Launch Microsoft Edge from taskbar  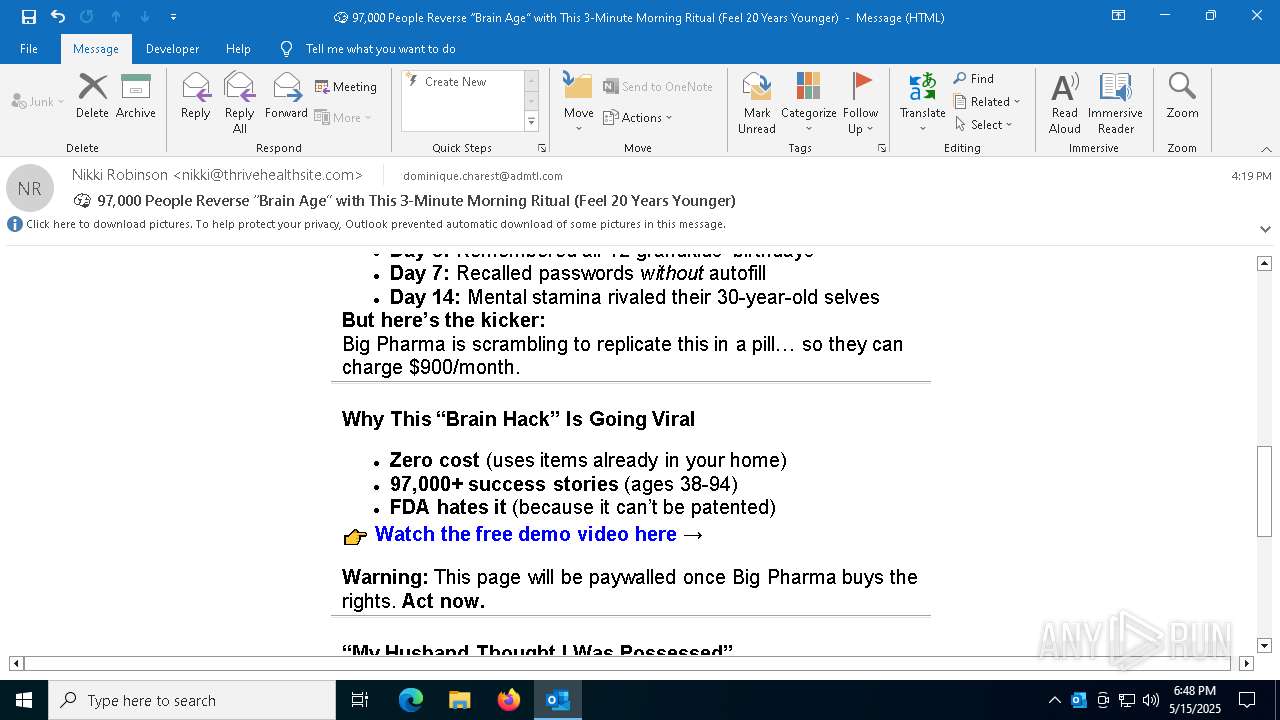(x=411, y=700)
